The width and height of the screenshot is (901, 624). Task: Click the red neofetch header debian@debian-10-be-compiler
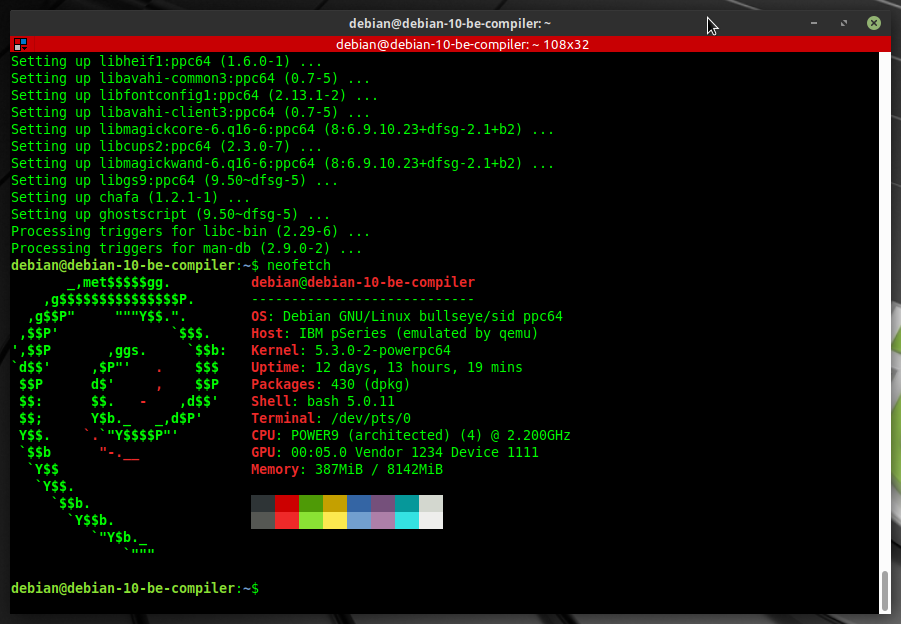click(x=363, y=282)
